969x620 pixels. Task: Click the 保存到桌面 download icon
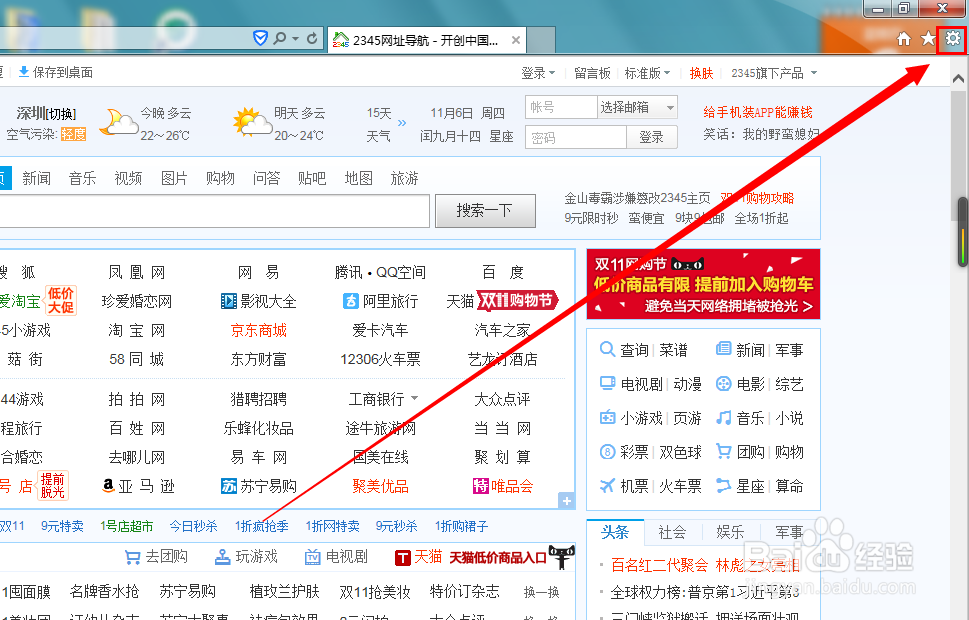click(23, 72)
